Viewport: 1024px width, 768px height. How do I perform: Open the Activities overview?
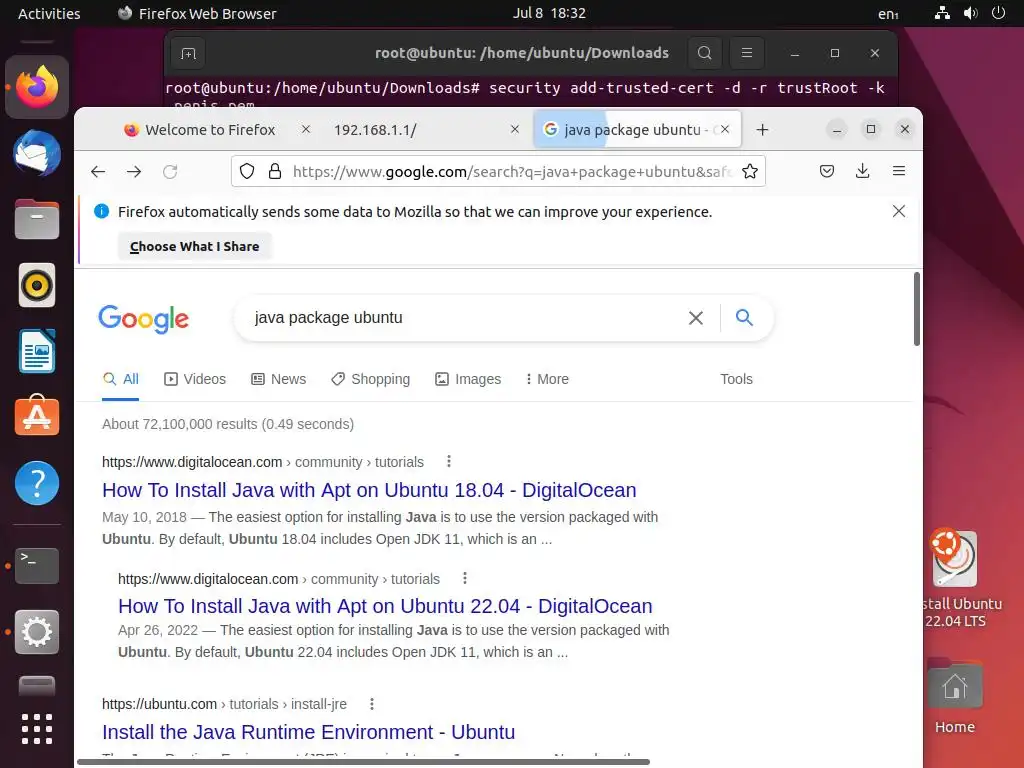coord(49,14)
